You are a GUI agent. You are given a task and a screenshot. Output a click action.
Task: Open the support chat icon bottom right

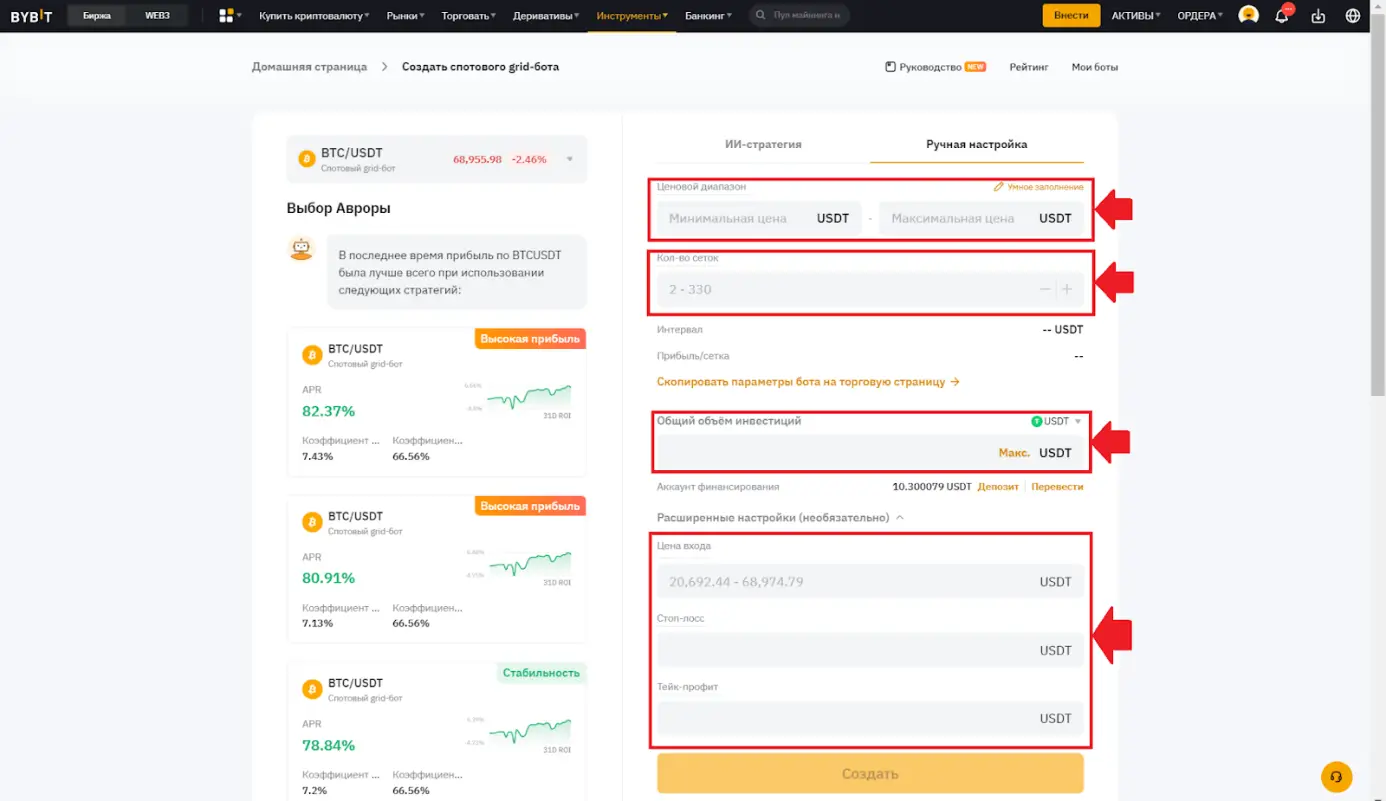tap(1336, 777)
